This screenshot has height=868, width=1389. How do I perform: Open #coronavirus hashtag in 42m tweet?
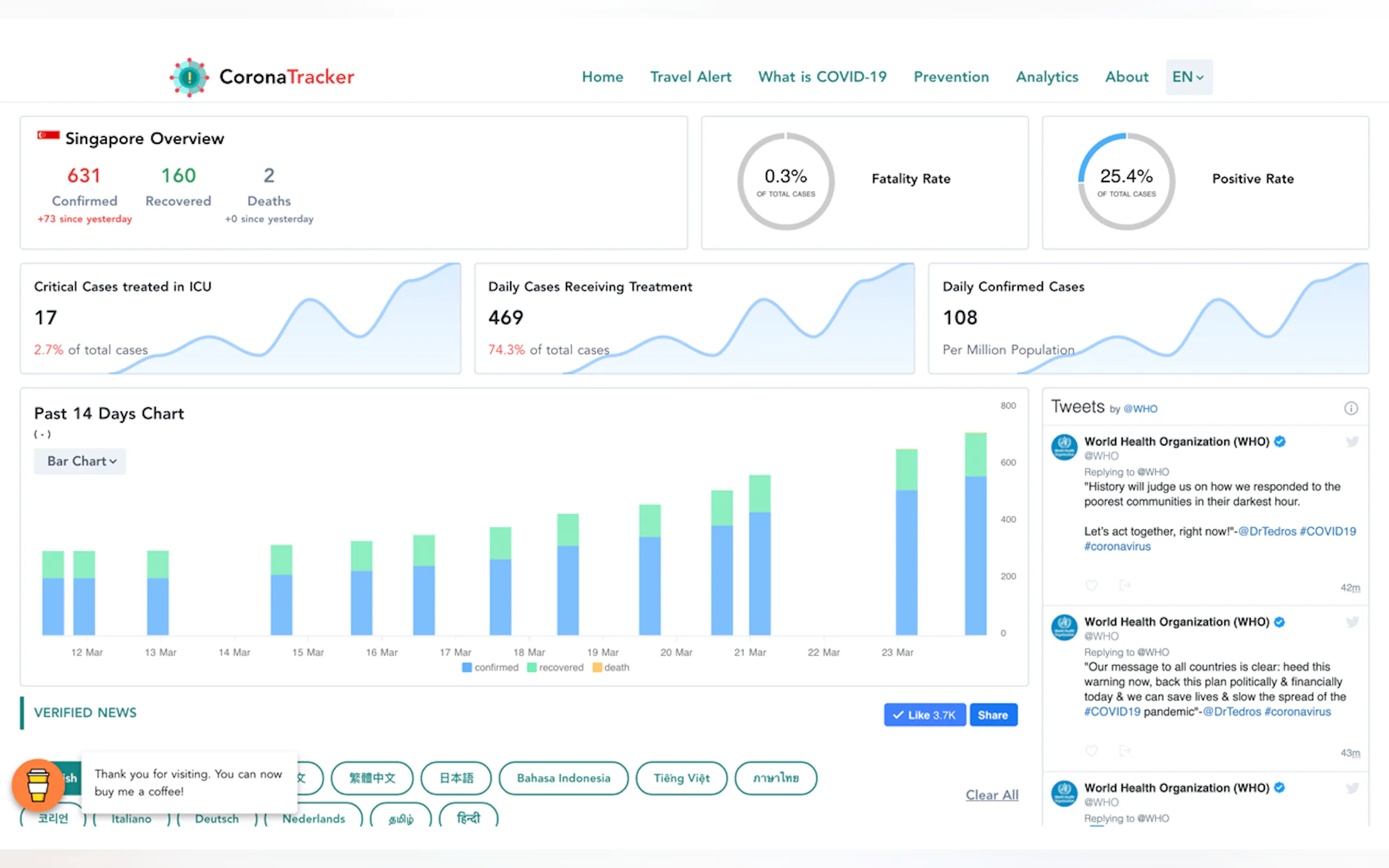point(1117,546)
